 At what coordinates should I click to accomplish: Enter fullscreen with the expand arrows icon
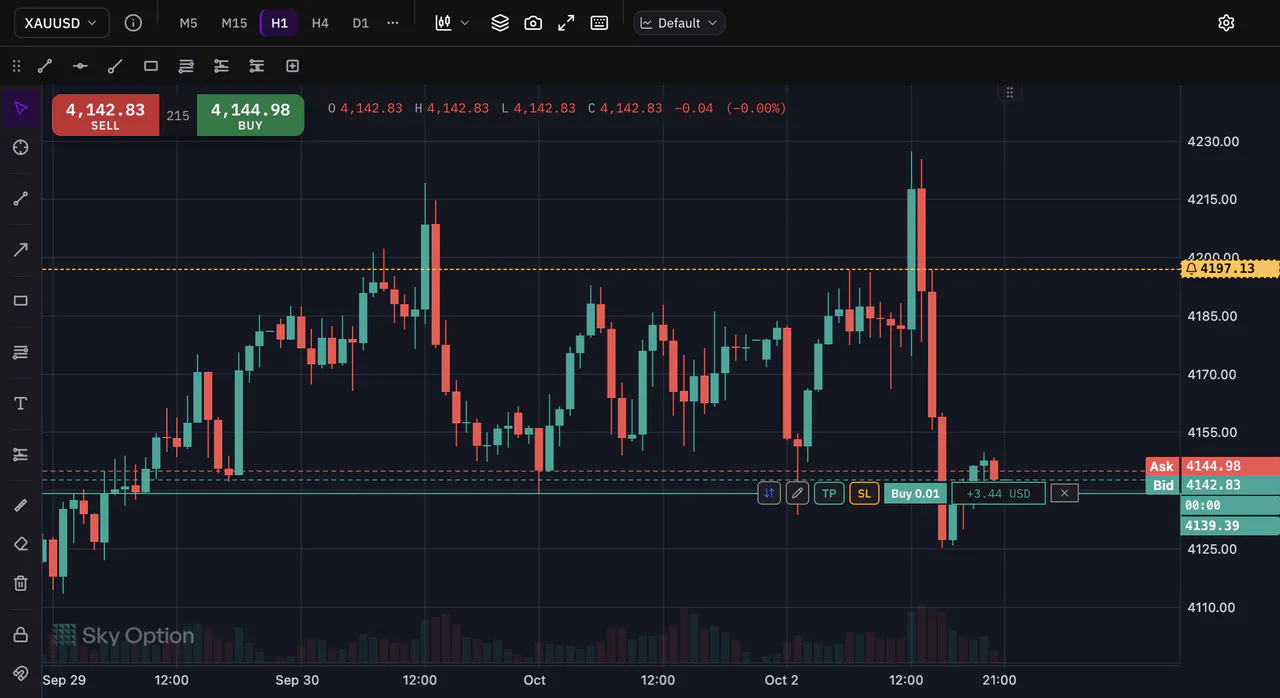click(566, 22)
